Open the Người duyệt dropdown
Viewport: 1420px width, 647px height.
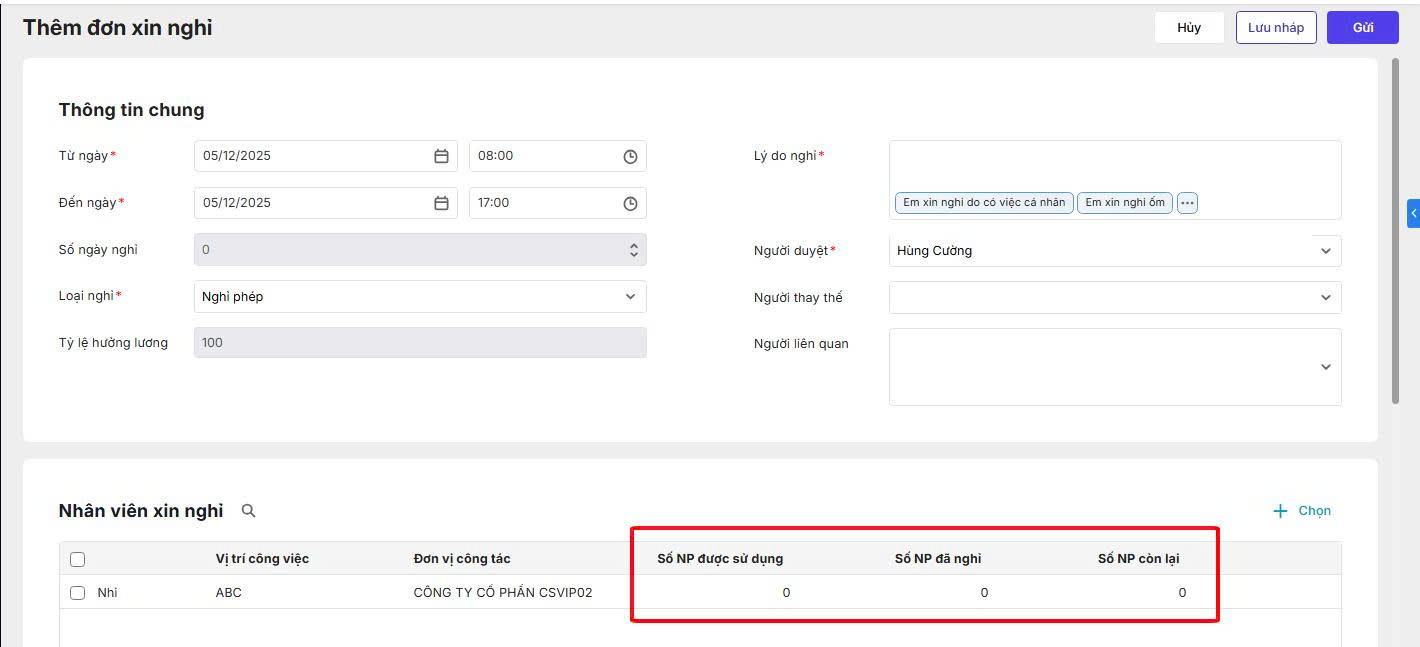coord(1325,251)
